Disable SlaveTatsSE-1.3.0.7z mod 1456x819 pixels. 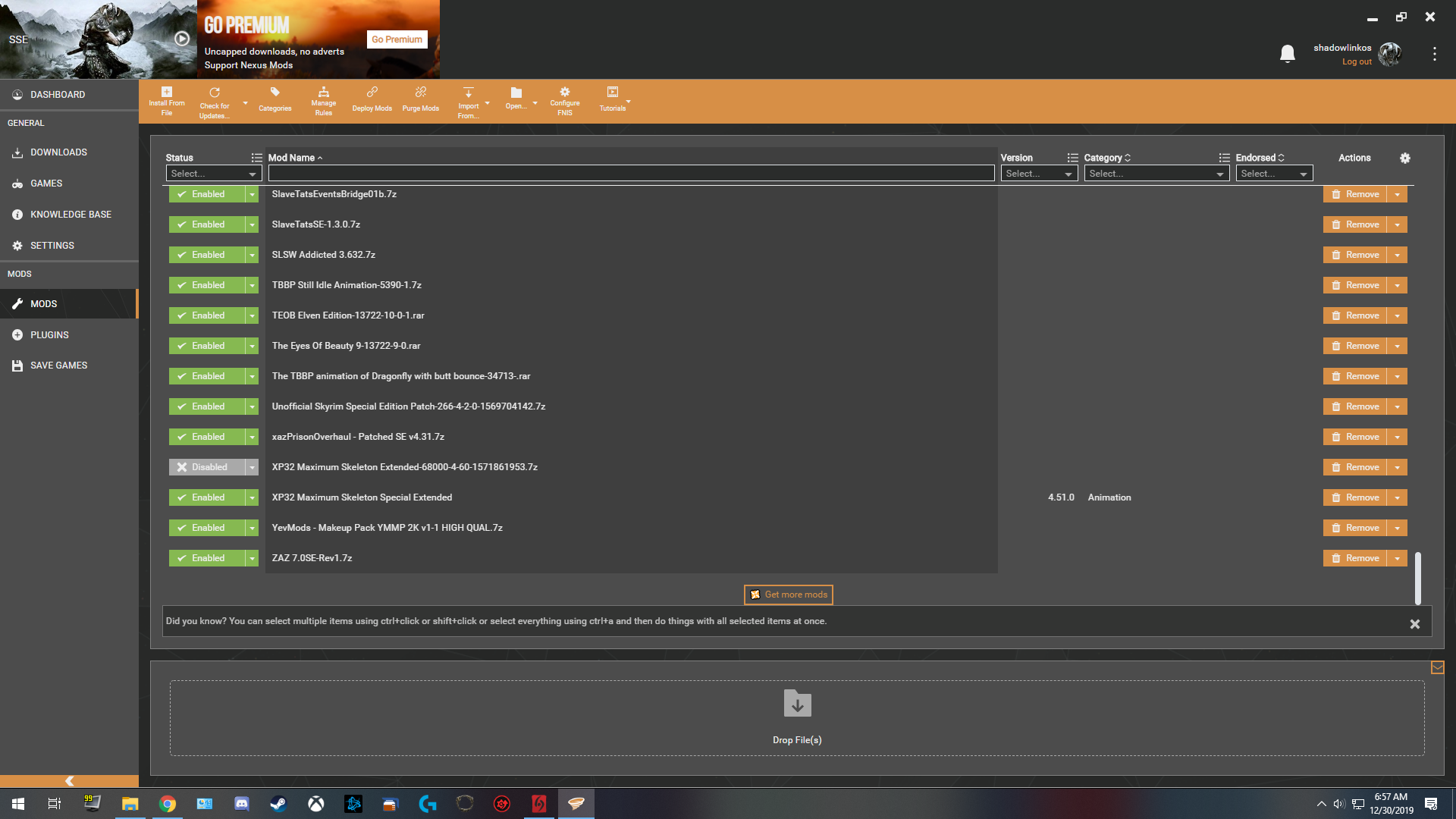point(207,224)
